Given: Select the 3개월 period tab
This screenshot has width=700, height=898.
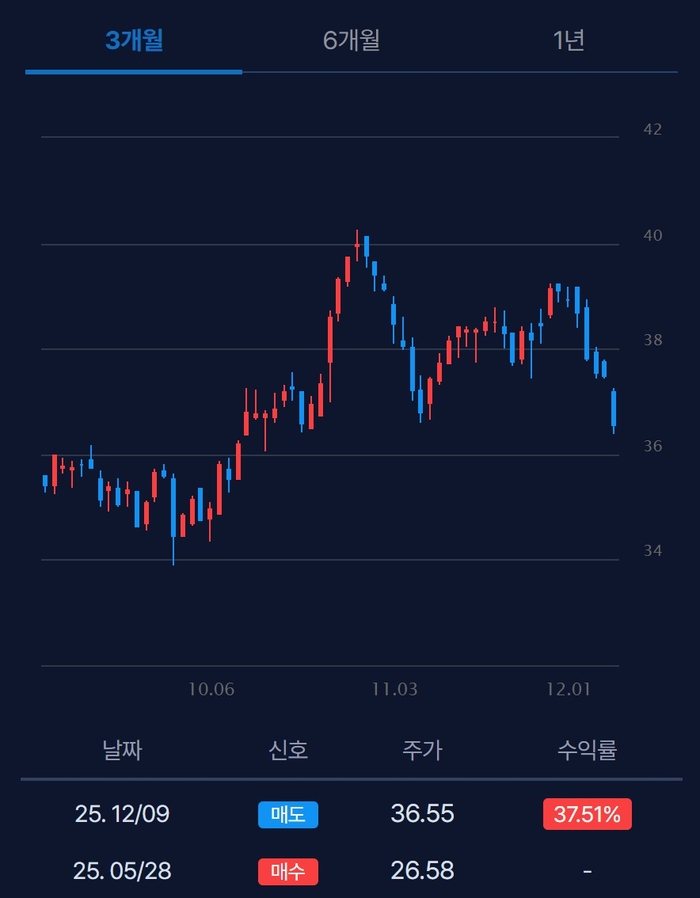Looking at the screenshot, I should coord(134,41).
